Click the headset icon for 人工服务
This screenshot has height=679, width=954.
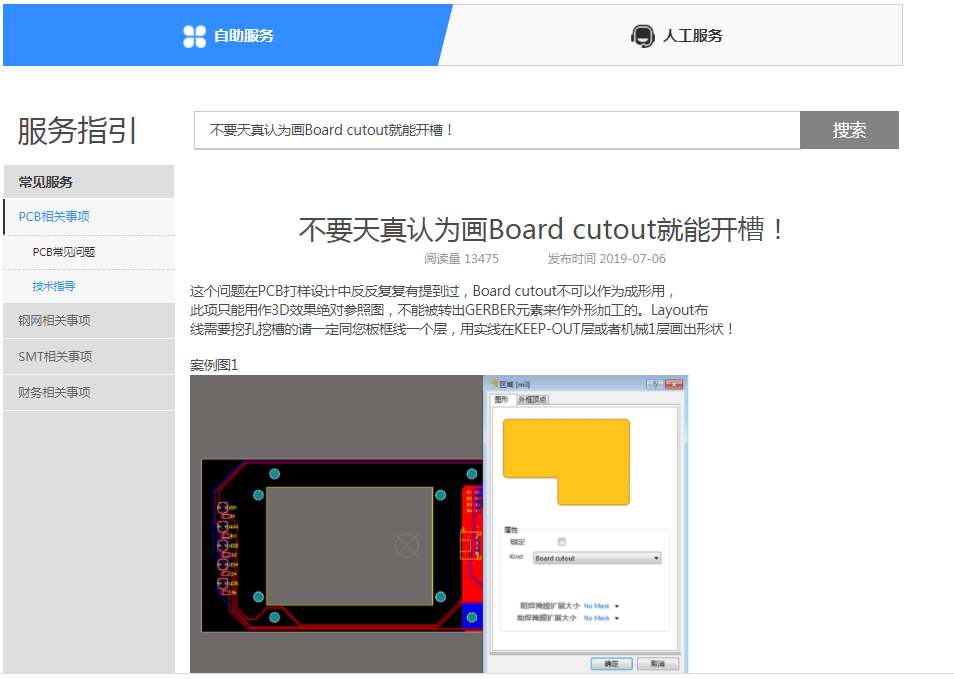(x=642, y=36)
